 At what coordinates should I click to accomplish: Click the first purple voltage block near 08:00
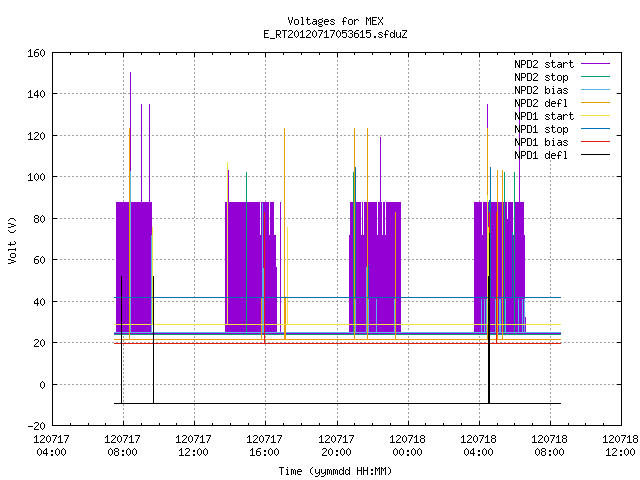tap(134, 267)
